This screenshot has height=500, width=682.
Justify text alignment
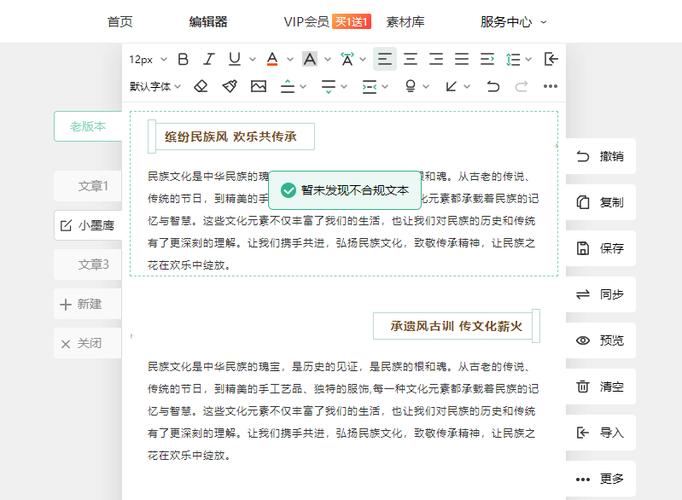(x=461, y=59)
